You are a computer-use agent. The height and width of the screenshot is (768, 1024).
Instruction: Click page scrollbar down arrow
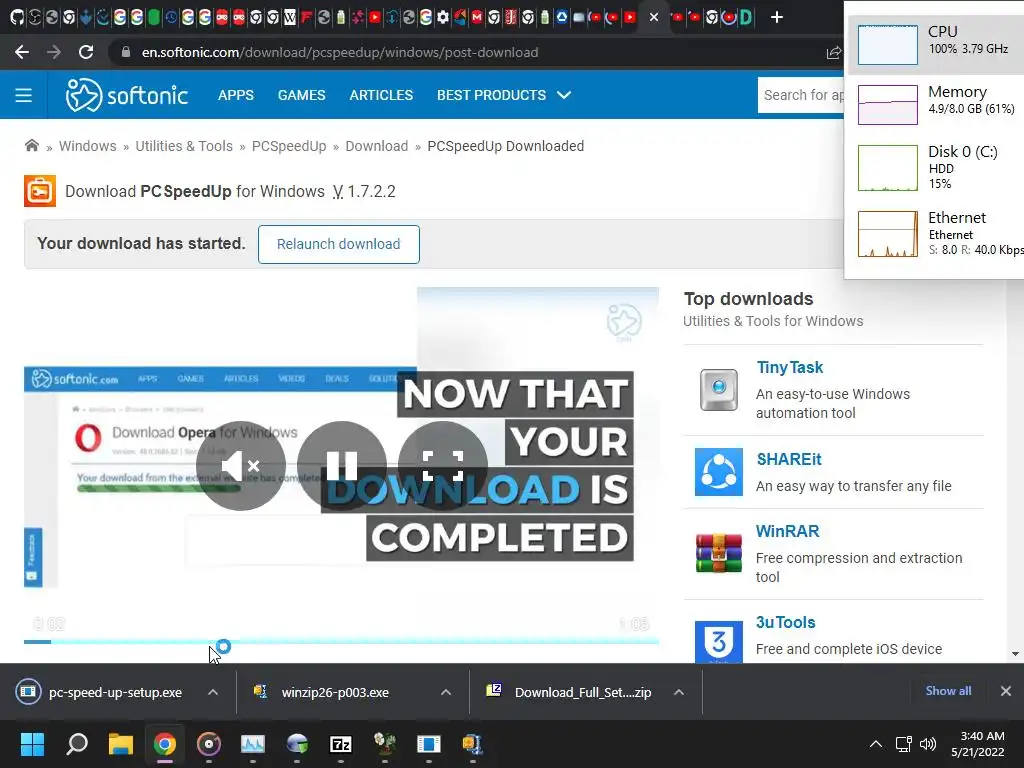(1015, 654)
